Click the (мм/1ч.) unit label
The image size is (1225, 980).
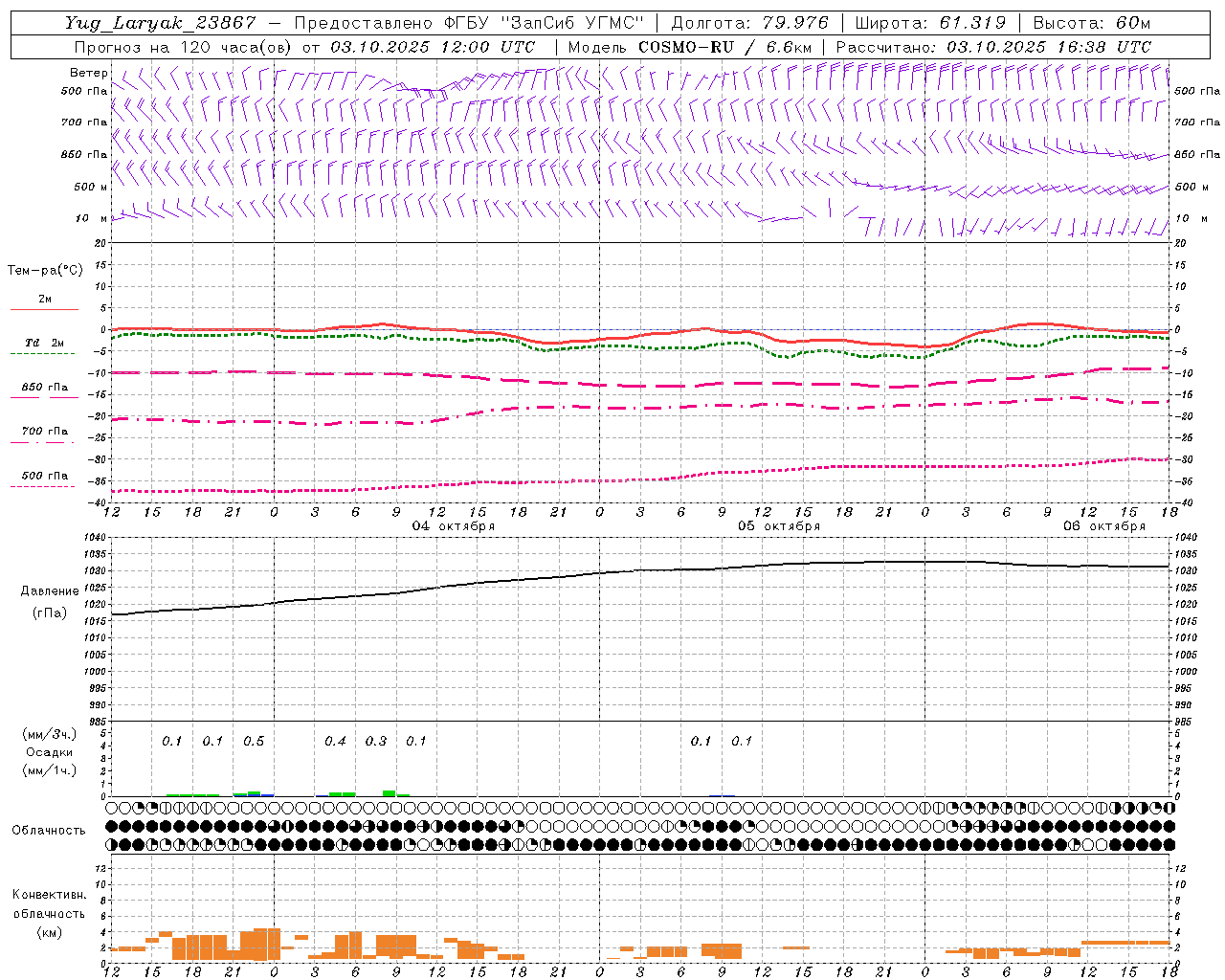click(50, 770)
